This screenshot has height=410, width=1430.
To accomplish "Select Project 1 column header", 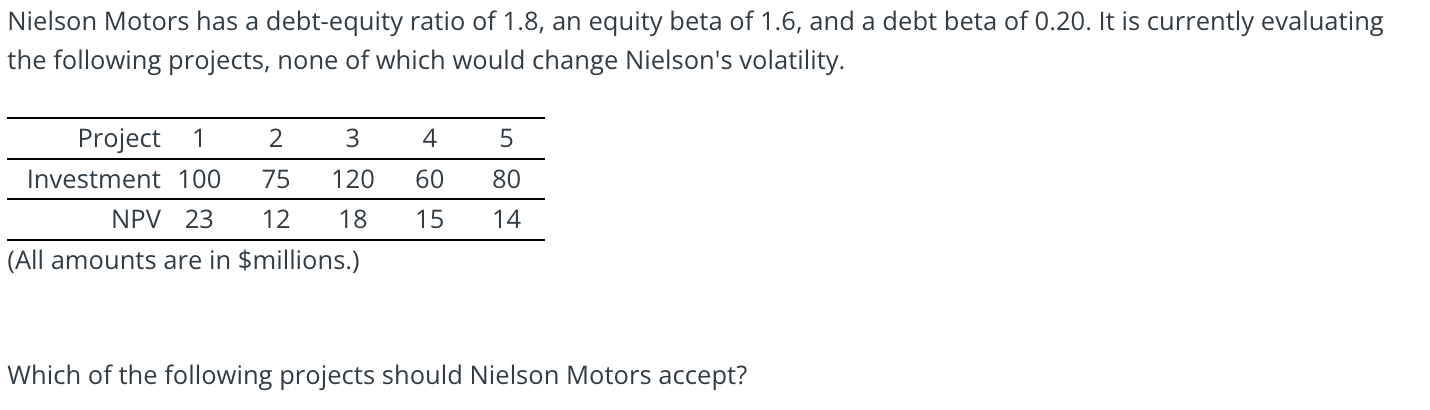I will (x=199, y=138).
